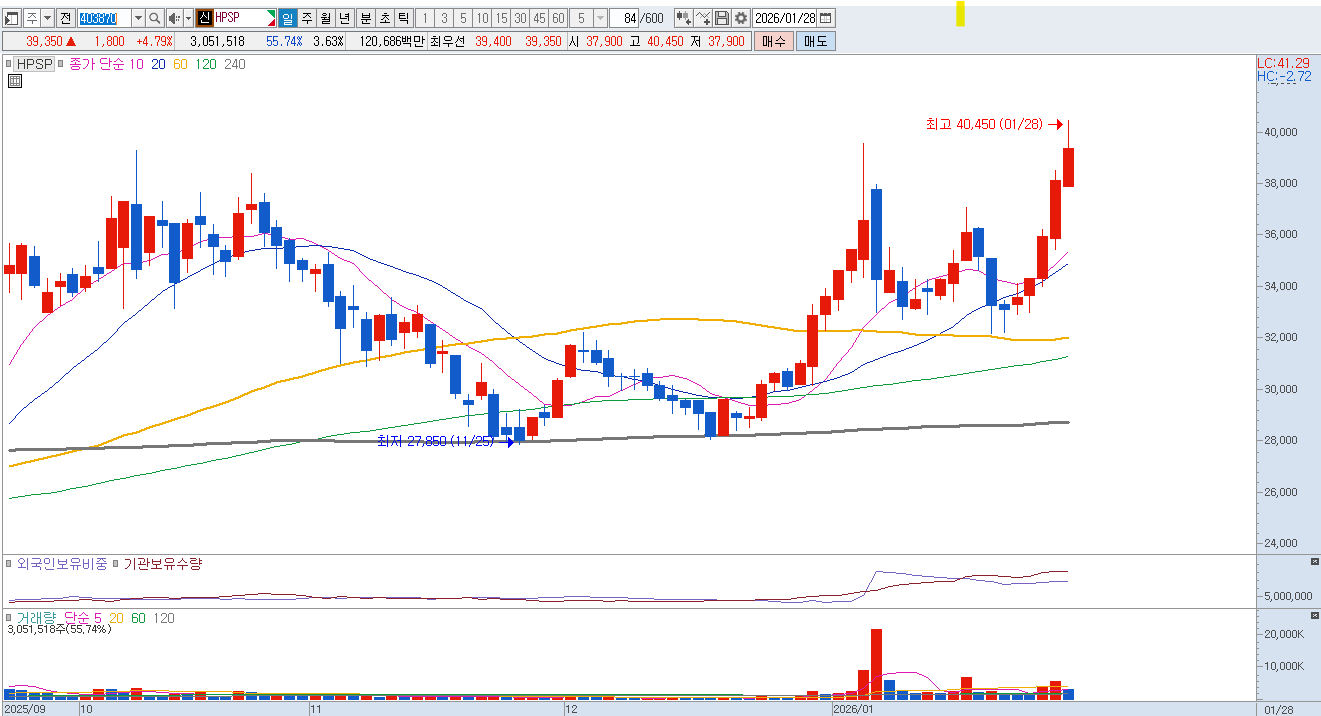Open the stock code 403870 dropdown
The height and width of the screenshot is (716, 1321).
coord(137,19)
